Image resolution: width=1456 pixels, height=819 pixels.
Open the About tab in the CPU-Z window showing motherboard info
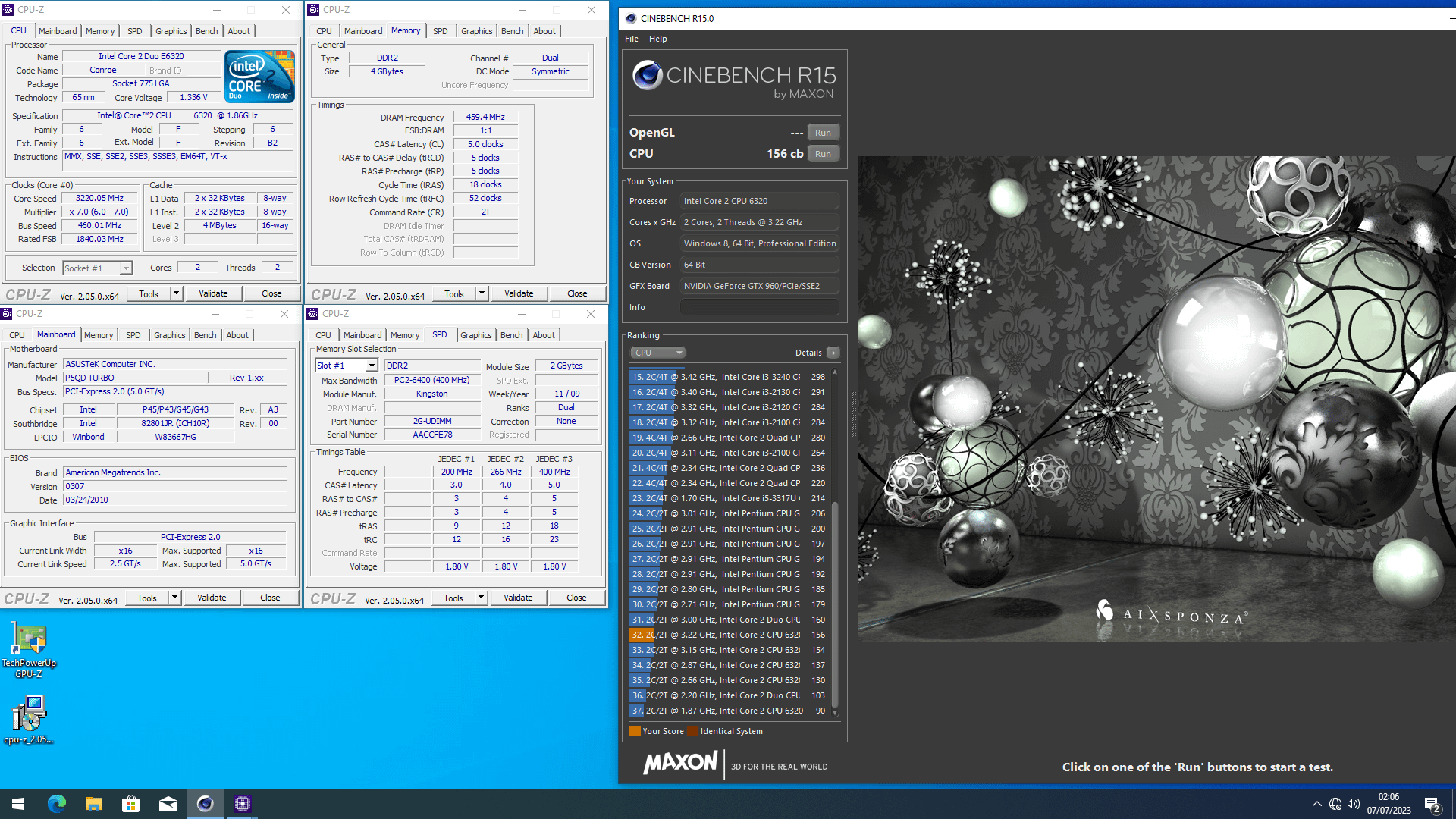click(237, 335)
